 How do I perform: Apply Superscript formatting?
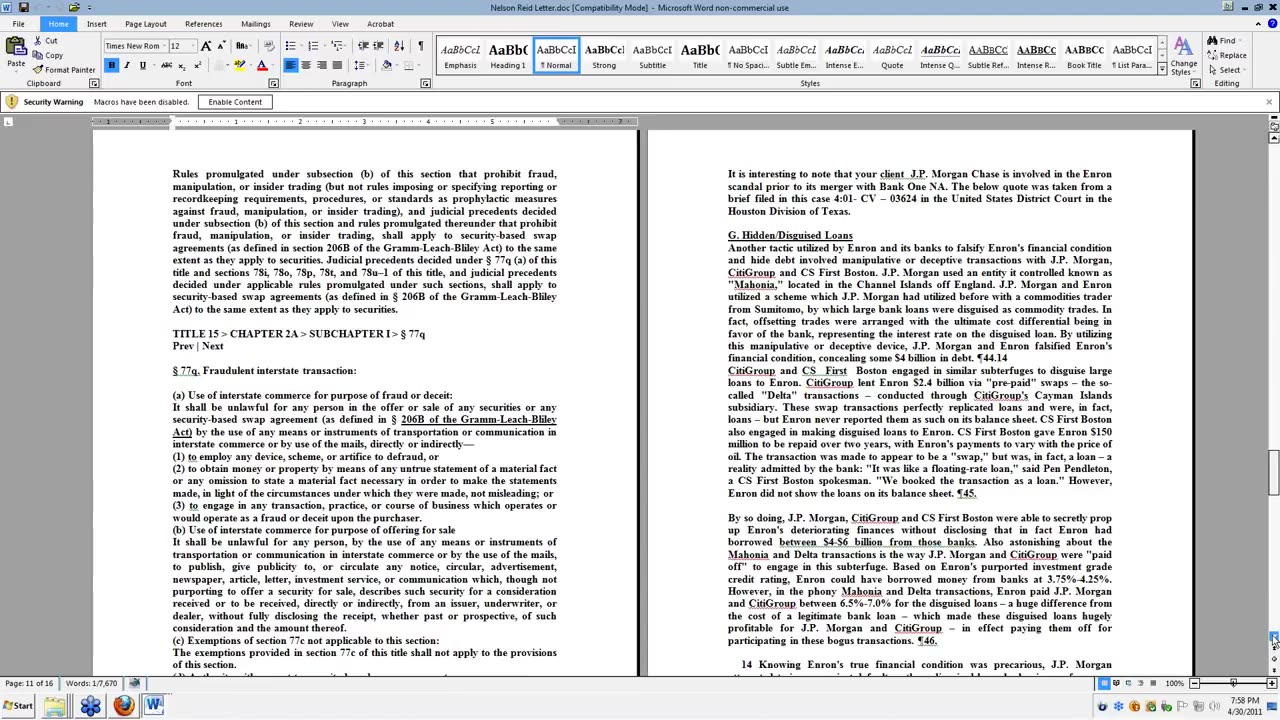[198, 66]
